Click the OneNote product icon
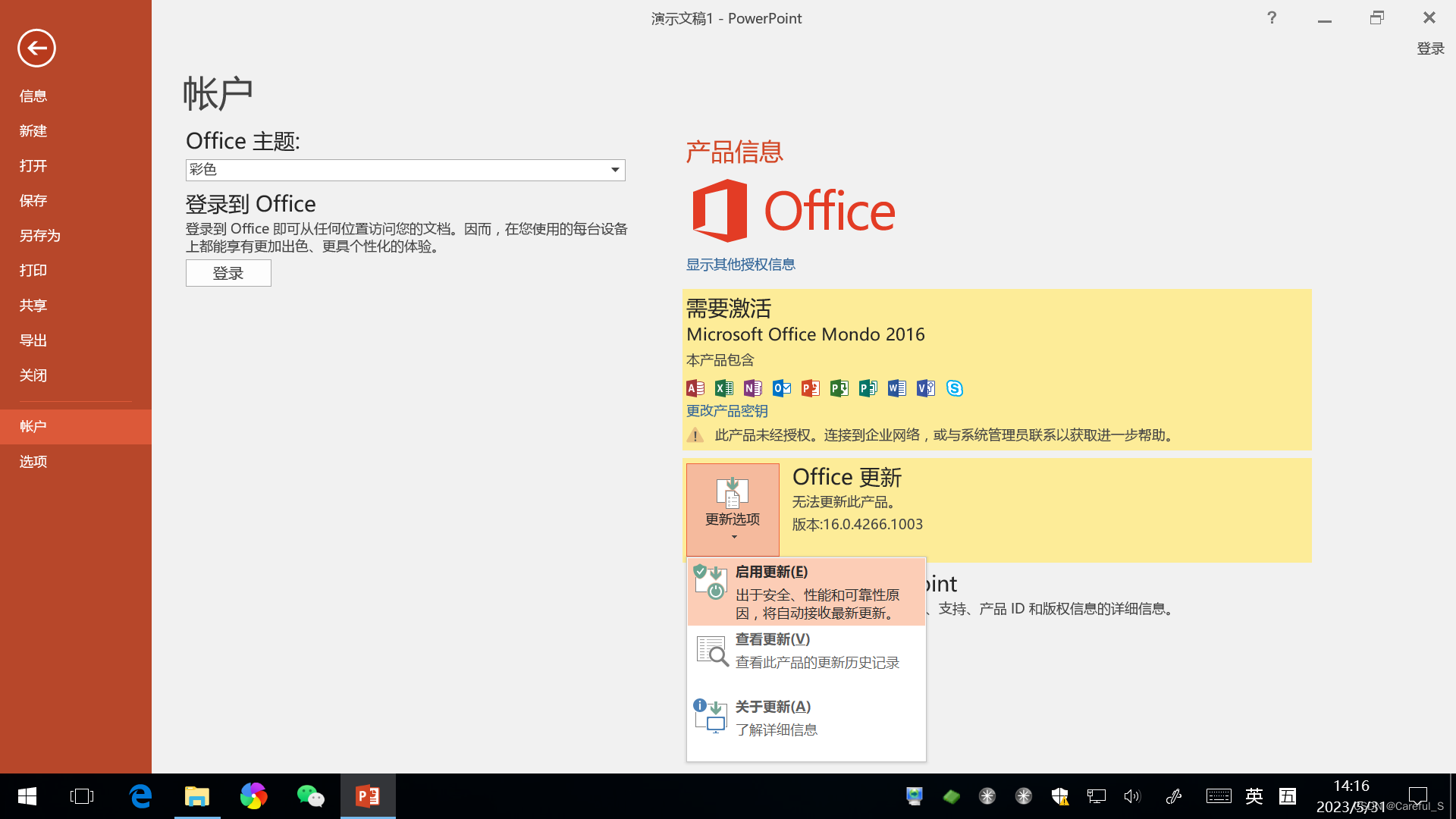 (753, 388)
